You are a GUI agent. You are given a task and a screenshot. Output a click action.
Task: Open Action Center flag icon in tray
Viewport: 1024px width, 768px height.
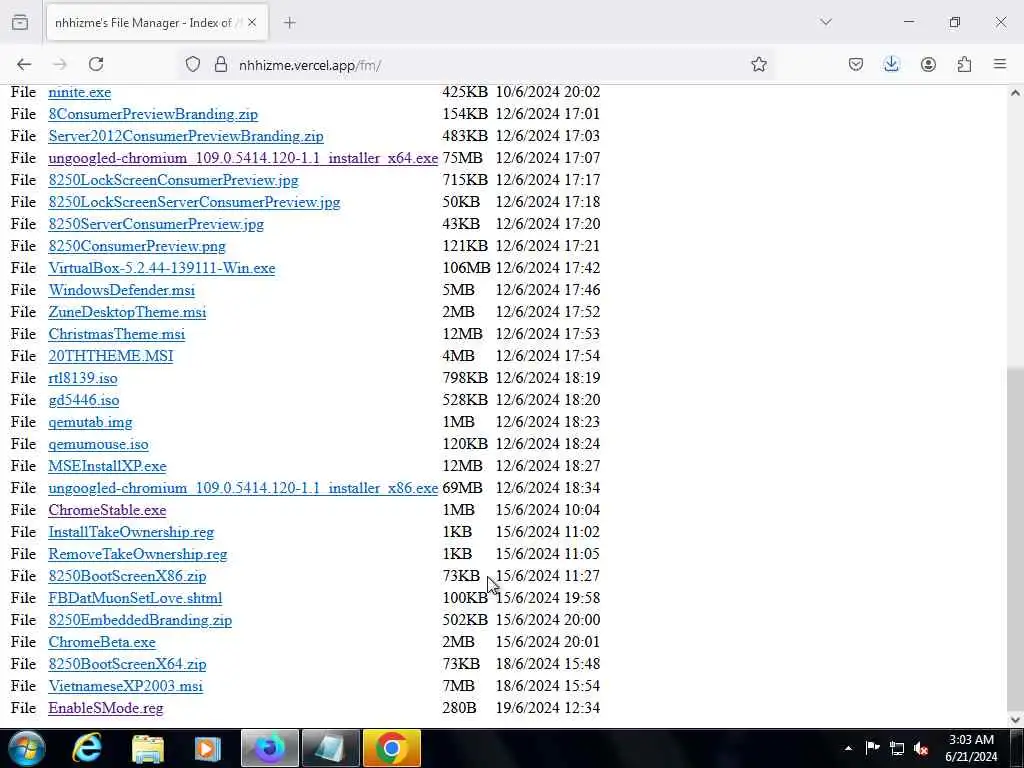click(x=872, y=748)
